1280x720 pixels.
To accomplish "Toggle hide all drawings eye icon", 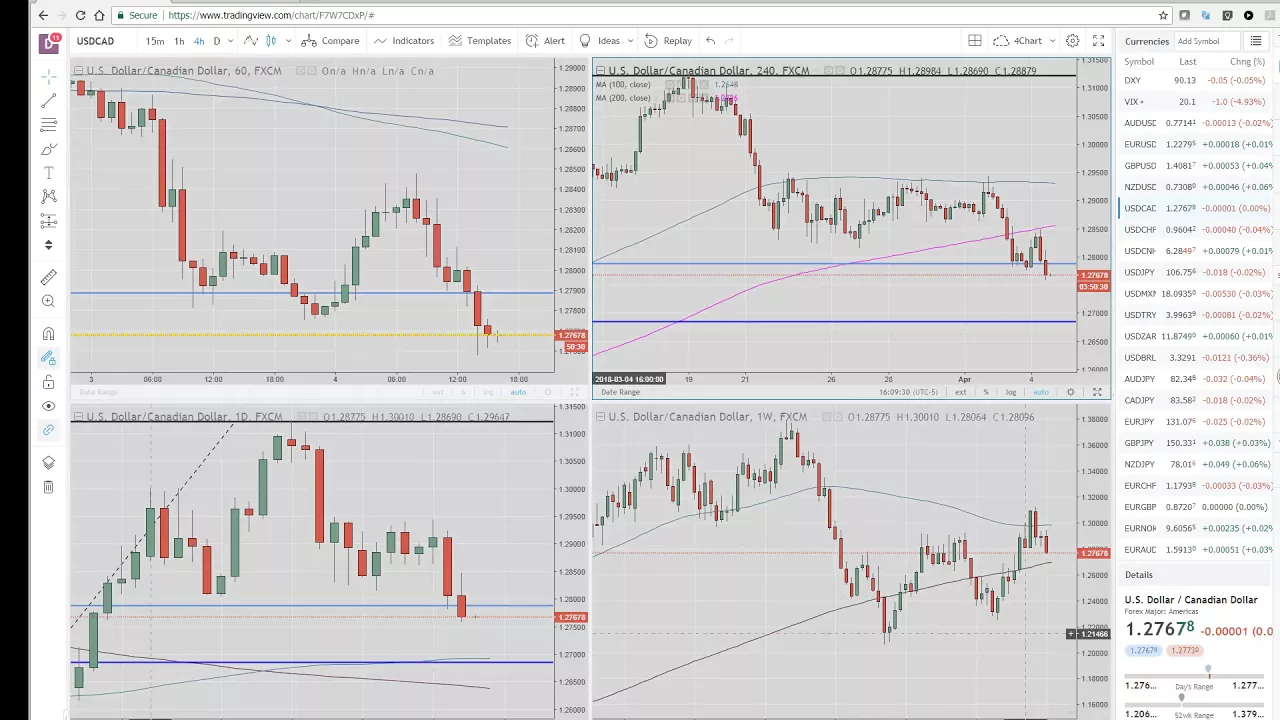I will (48, 406).
